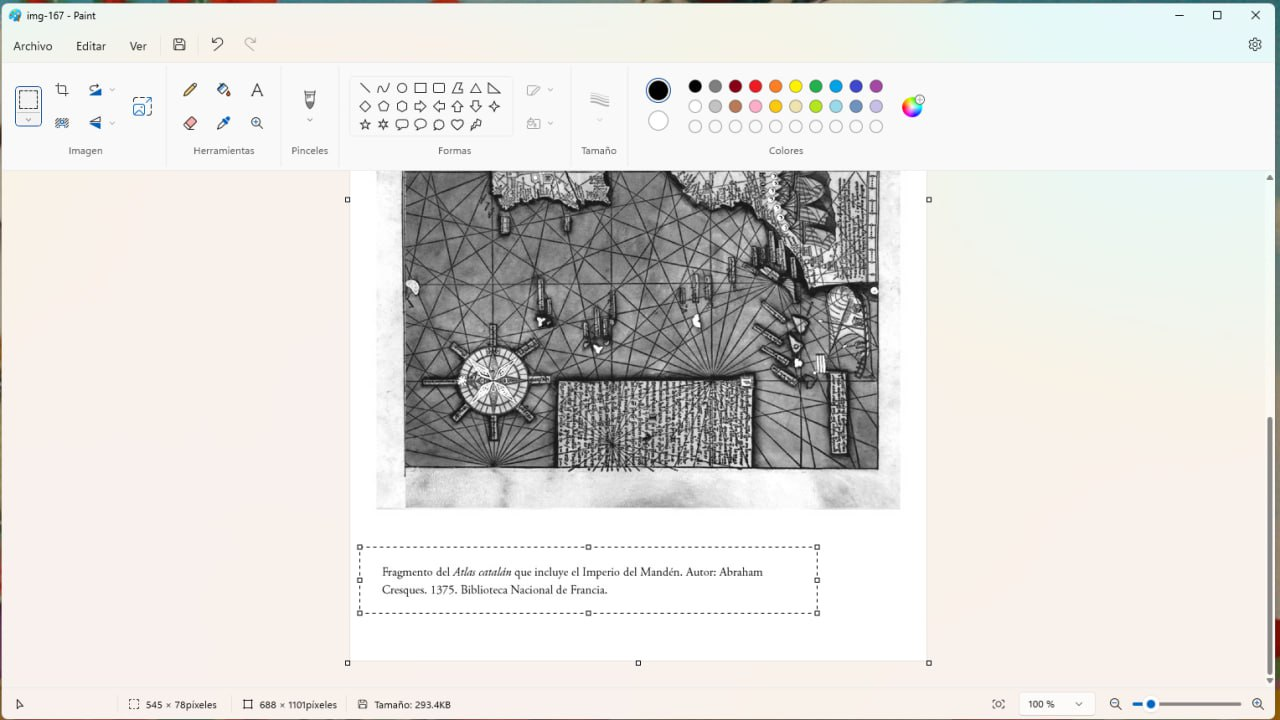Choose the orange color swatch
This screenshot has width=1280, height=720.
pyautogui.click(x=775, y=87)
